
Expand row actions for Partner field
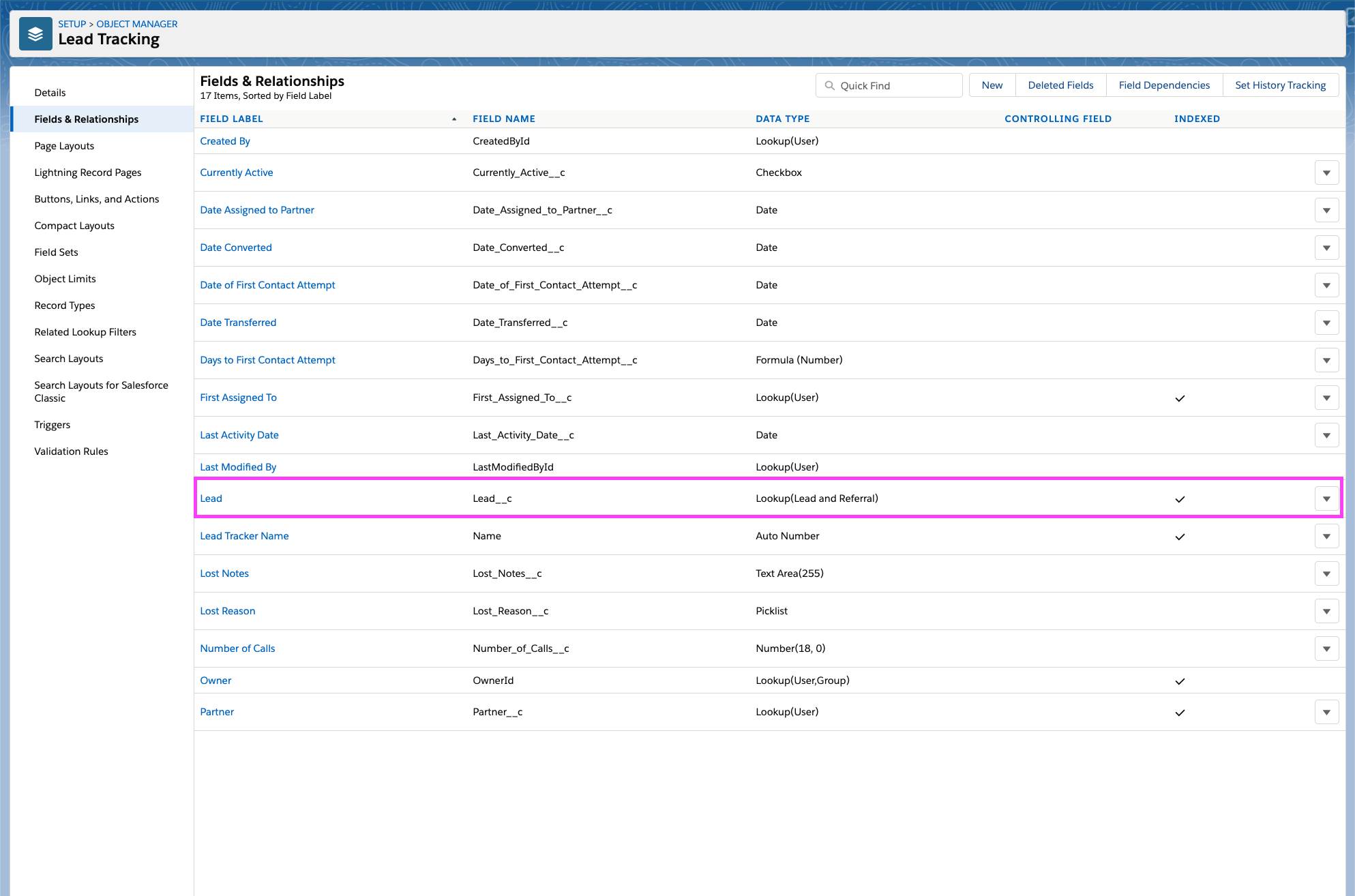pyautogui.click(x=1326, y=713)
